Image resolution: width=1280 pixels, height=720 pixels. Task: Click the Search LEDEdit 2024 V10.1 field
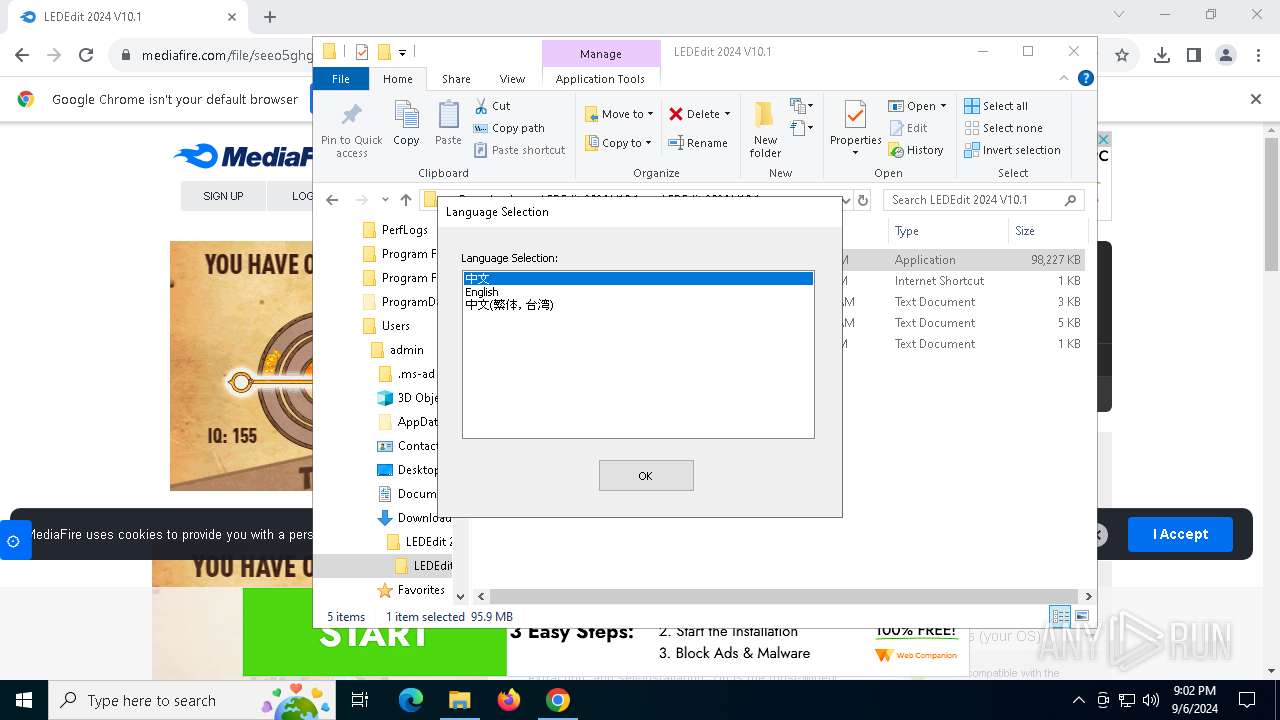[x=984, y=200]
